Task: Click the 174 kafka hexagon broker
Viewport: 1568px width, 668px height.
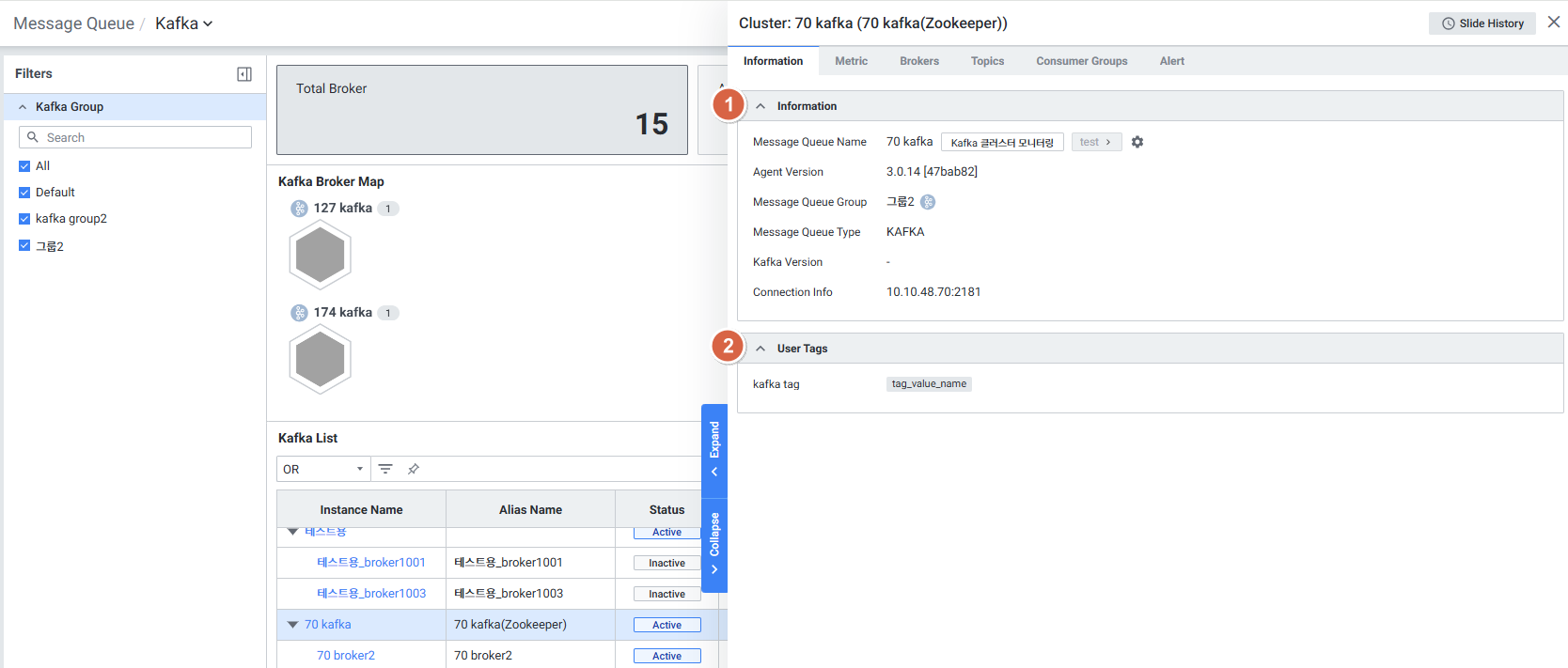Action: tap(321, 360)
